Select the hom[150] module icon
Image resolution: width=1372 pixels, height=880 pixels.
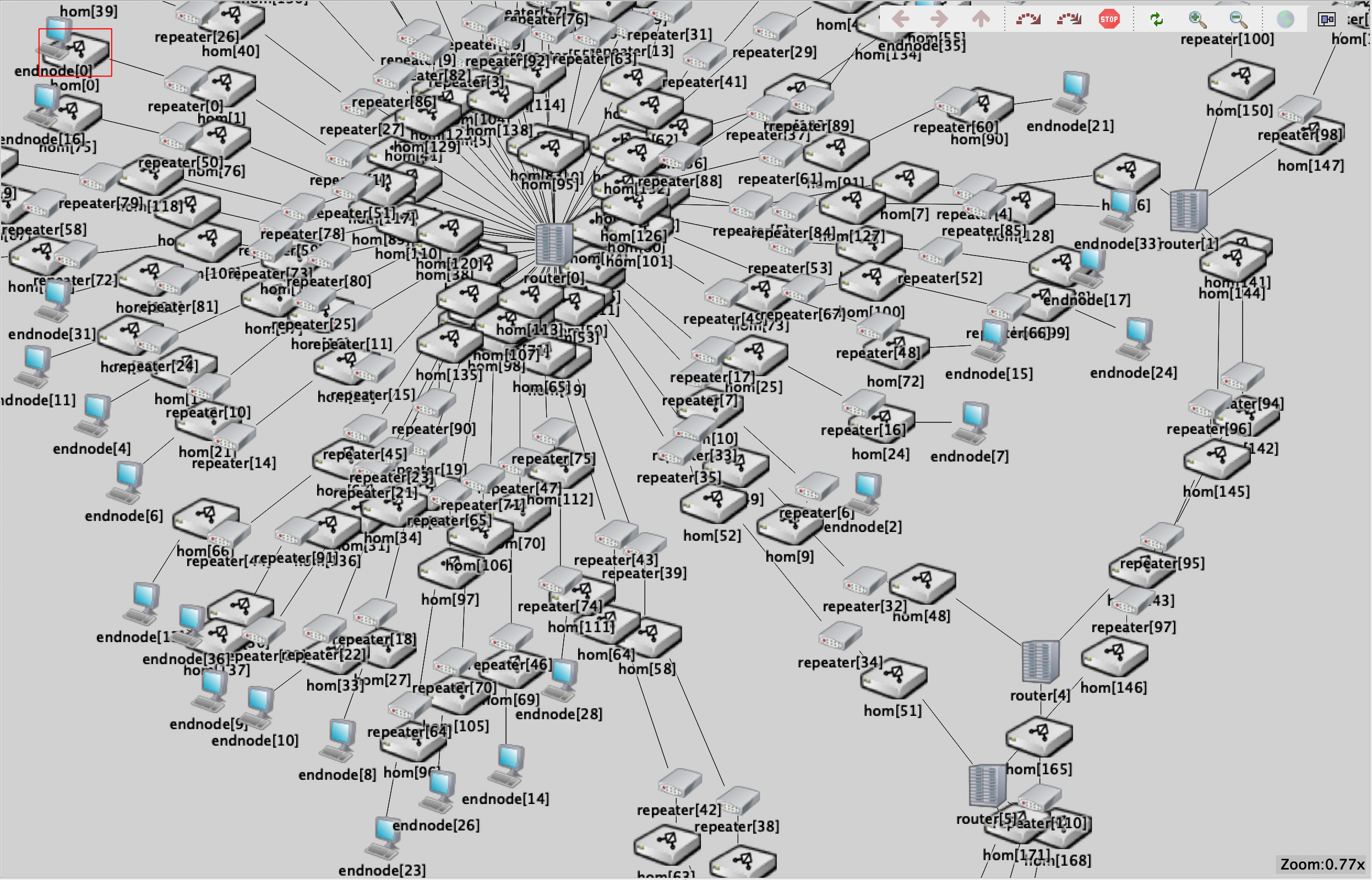pyautogui.click(x=1241, y=79)
